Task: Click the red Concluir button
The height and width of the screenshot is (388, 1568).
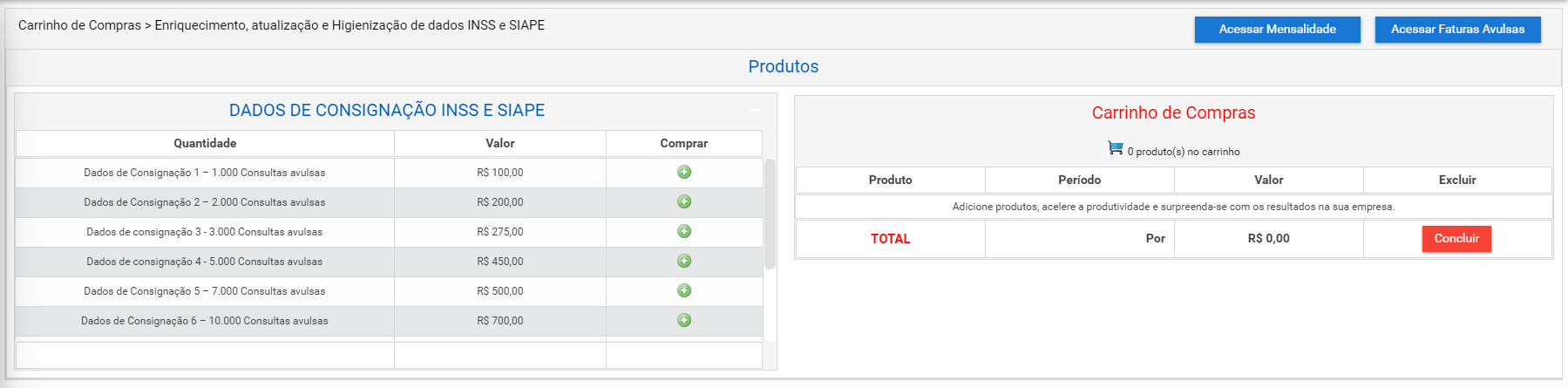Action: pyautogui.click(x=1456, y=239)
